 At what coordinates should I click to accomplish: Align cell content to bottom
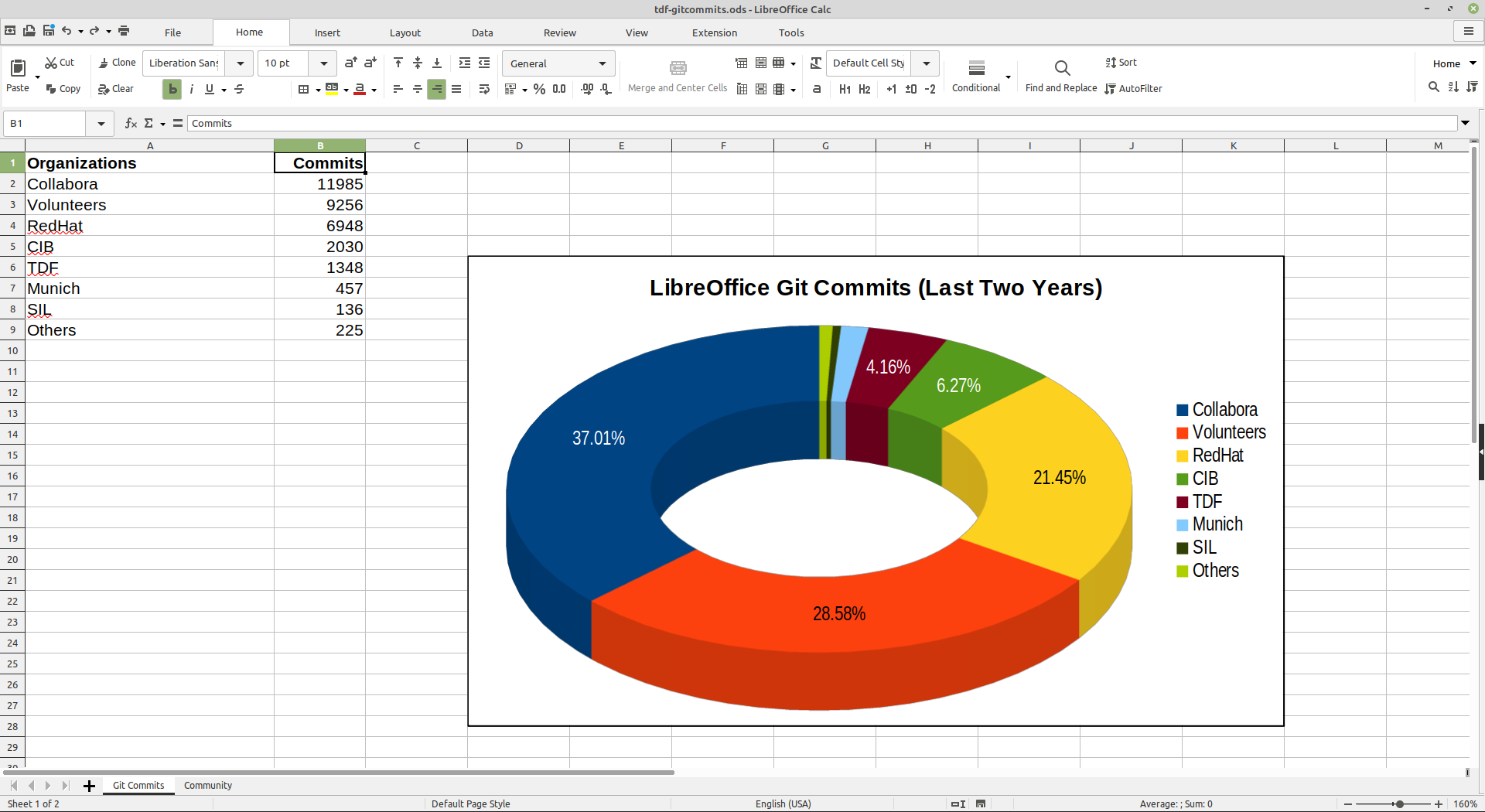437,63
